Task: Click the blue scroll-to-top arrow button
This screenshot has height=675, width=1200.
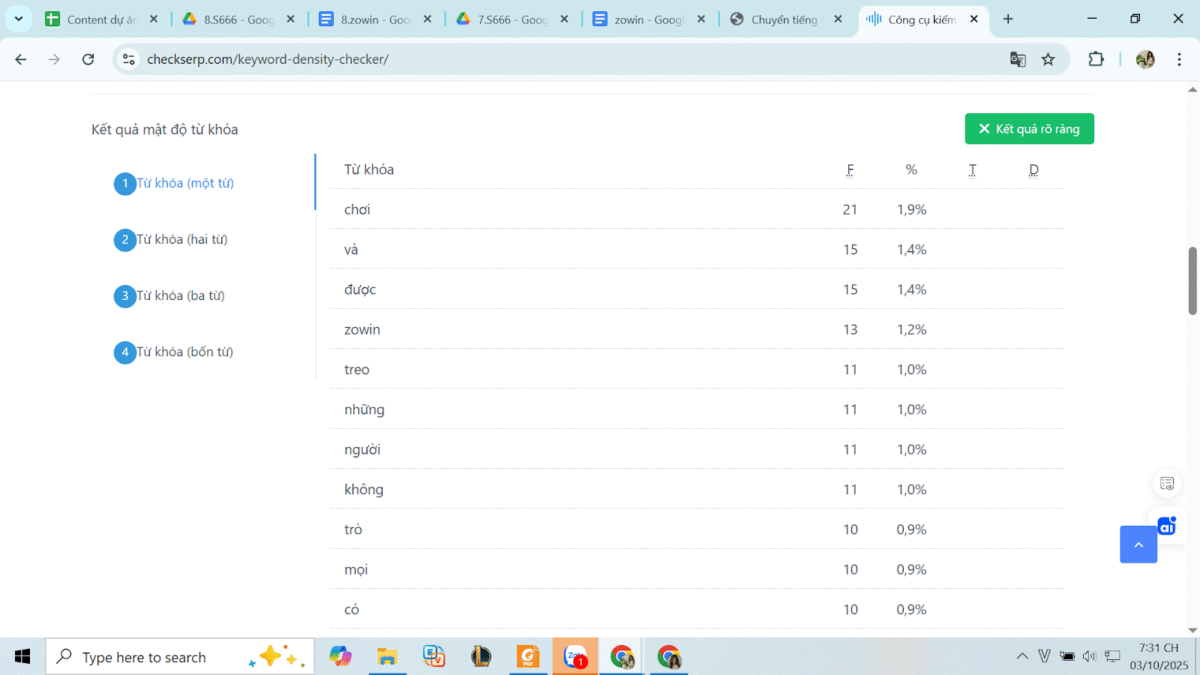Action: (x=1138, y=544)
